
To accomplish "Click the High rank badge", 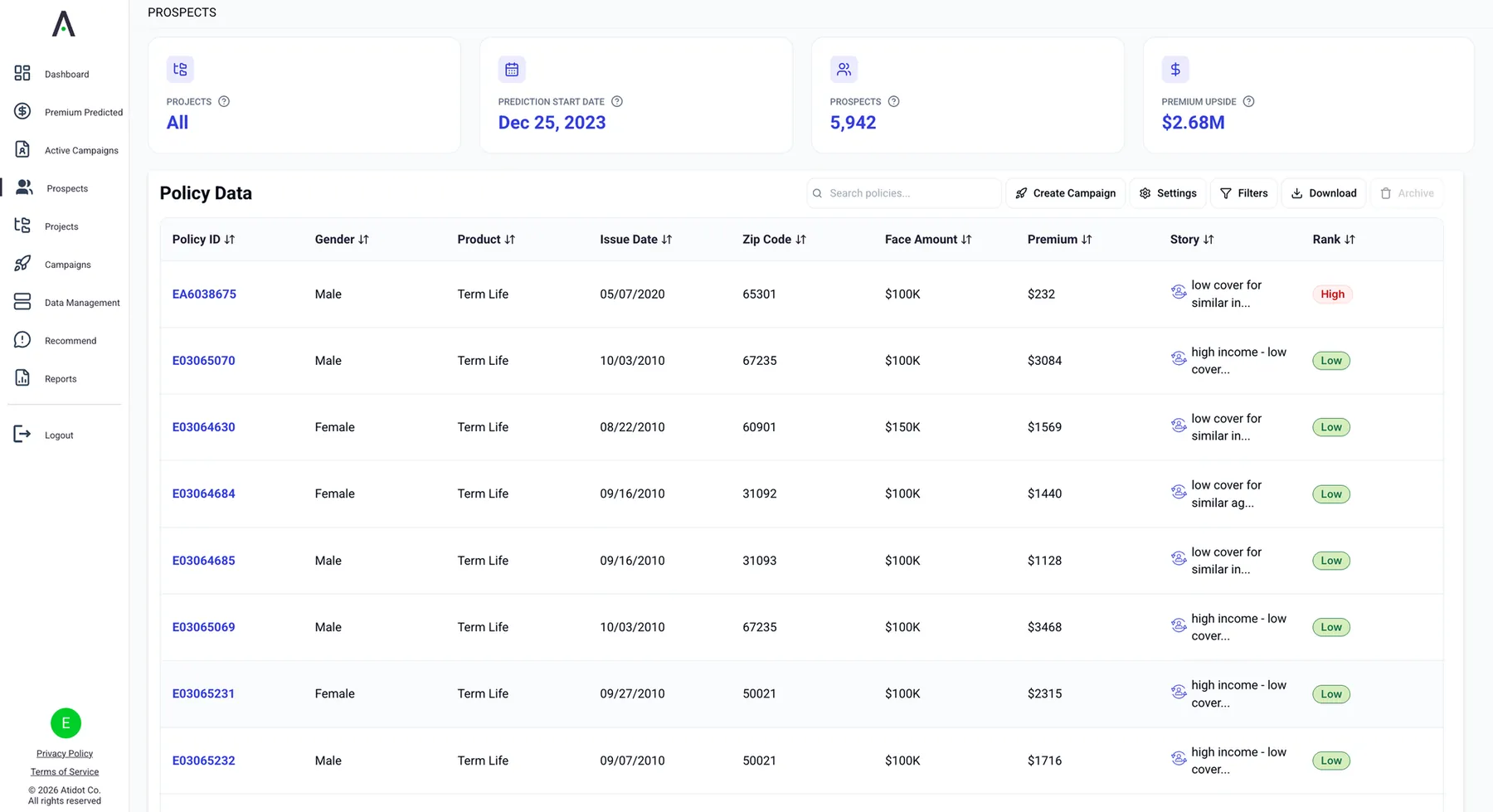I will (x=1332, y=294).
